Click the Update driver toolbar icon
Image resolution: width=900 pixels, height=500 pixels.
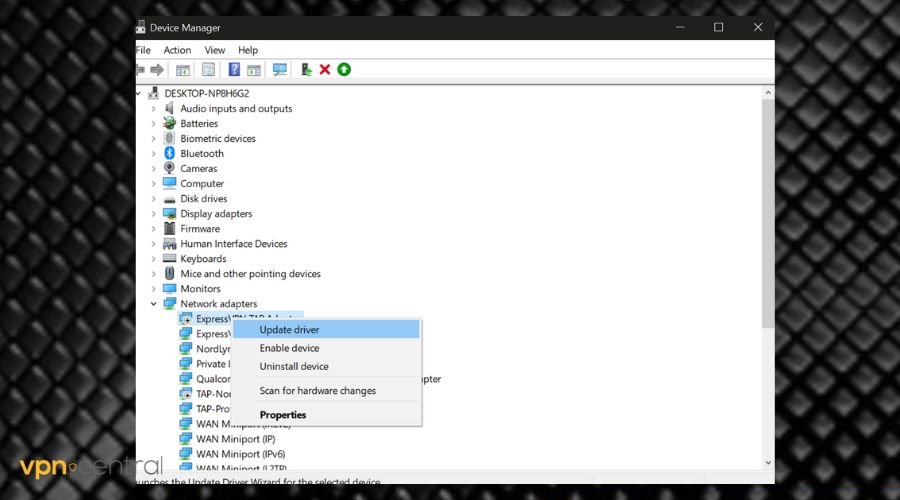(x=306, y=70)
